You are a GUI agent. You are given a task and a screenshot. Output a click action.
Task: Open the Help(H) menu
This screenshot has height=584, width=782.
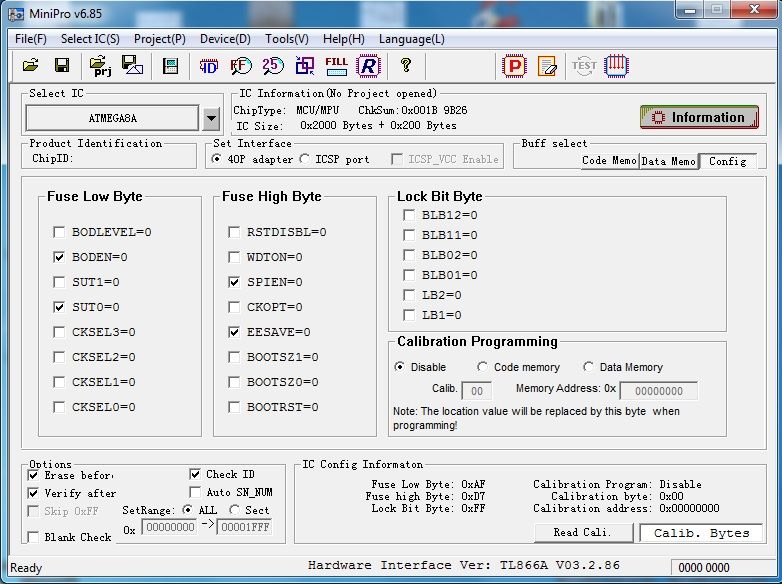[344, 39]
